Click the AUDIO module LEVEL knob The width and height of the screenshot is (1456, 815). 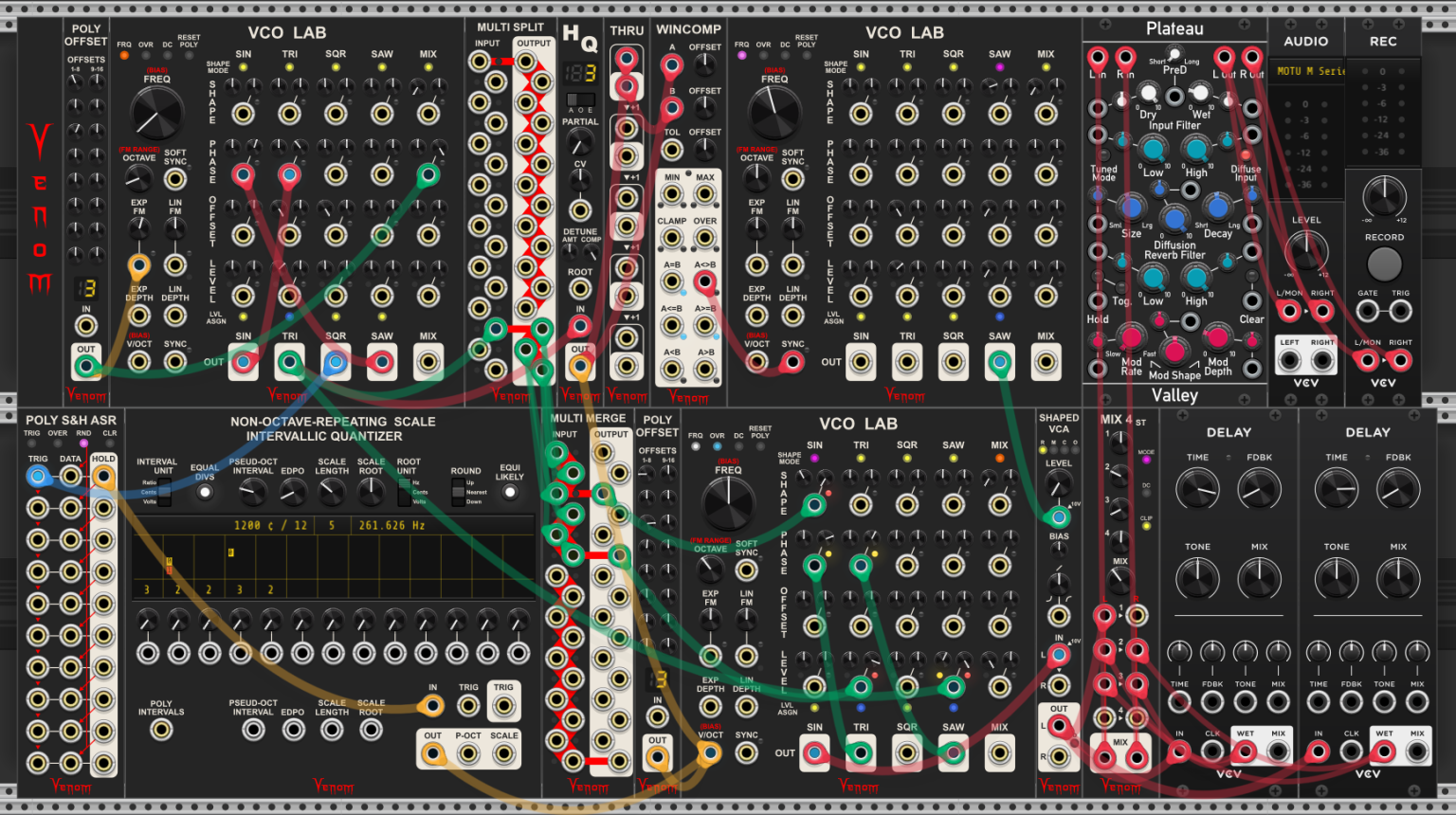tap(1306, 250)
